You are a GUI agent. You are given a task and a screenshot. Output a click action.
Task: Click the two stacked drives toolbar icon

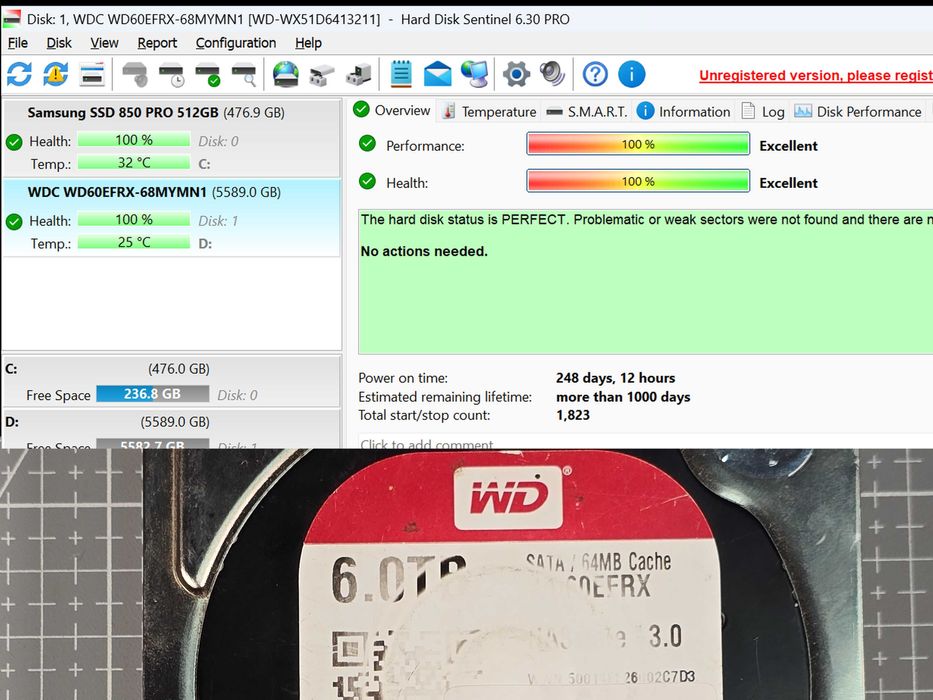pyautogui.click(x=322, y=74)
